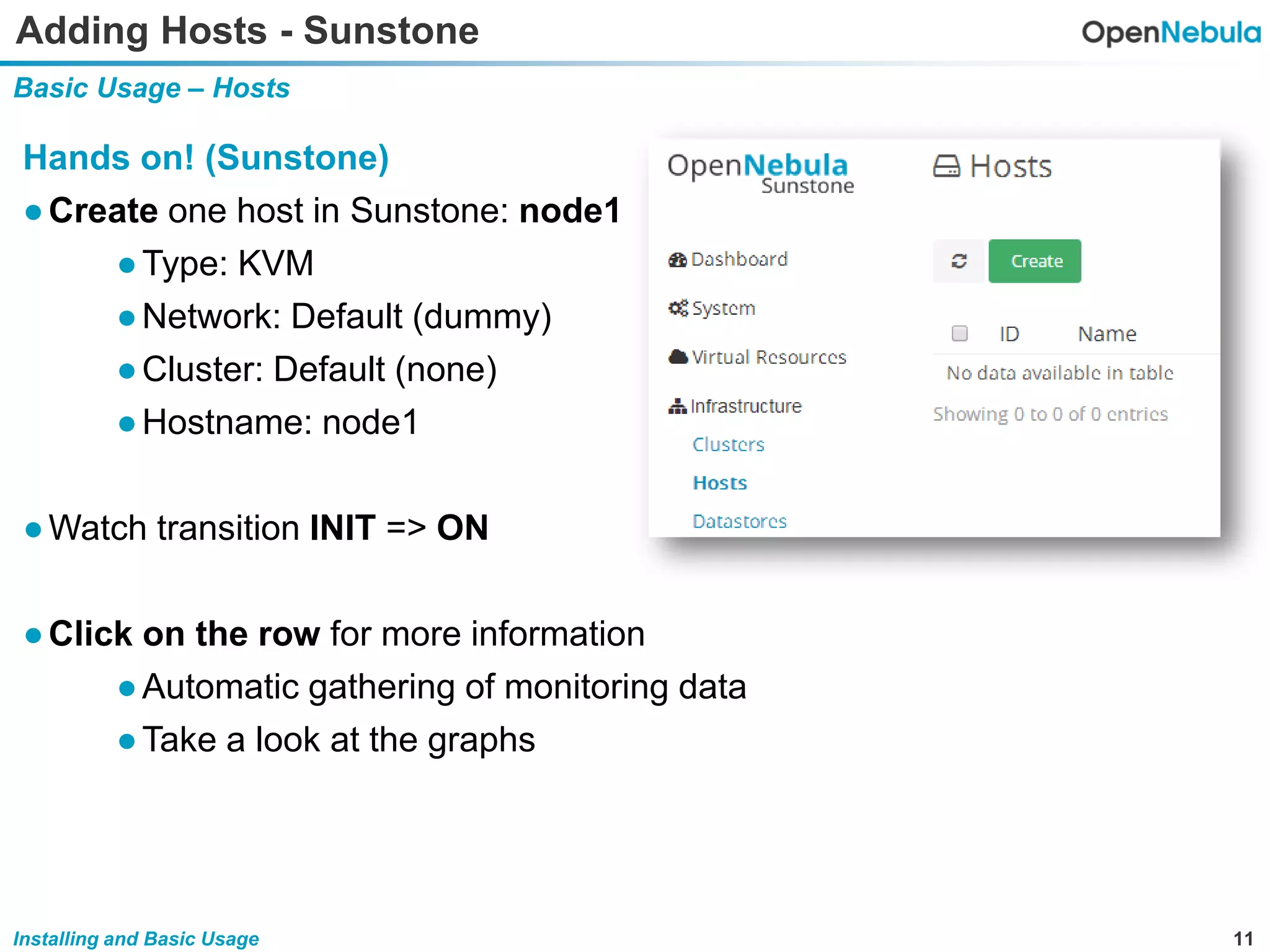Click 'Showing 0 to 0 of 0 entries' text
The height and width of the screenshot is (952, 1270).
click(x=1050, y=414)
